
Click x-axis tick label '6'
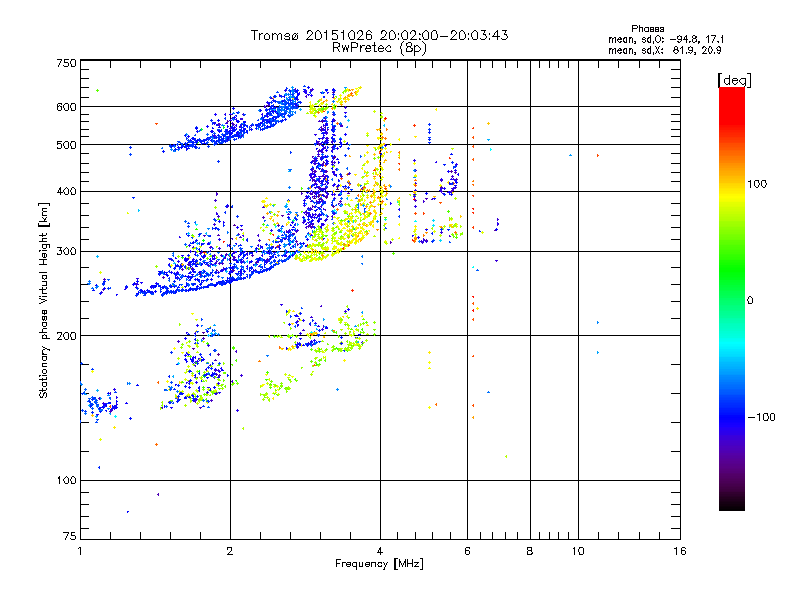point(467,551)
